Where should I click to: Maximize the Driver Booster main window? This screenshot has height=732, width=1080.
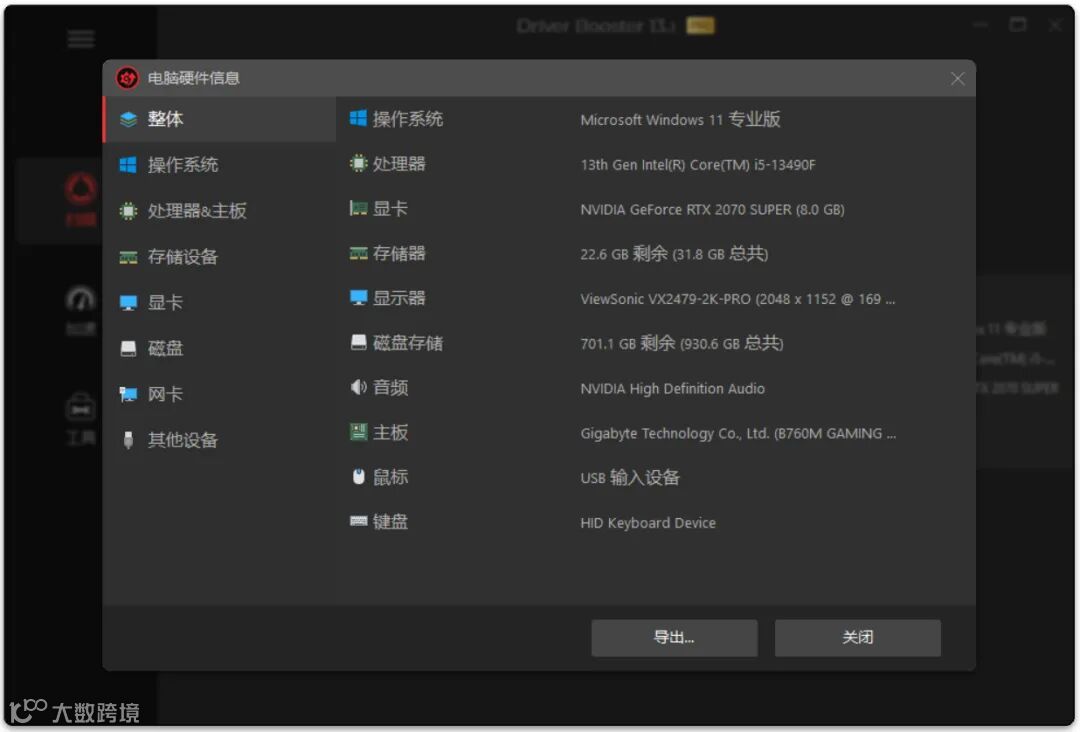tap(1018, 25)
